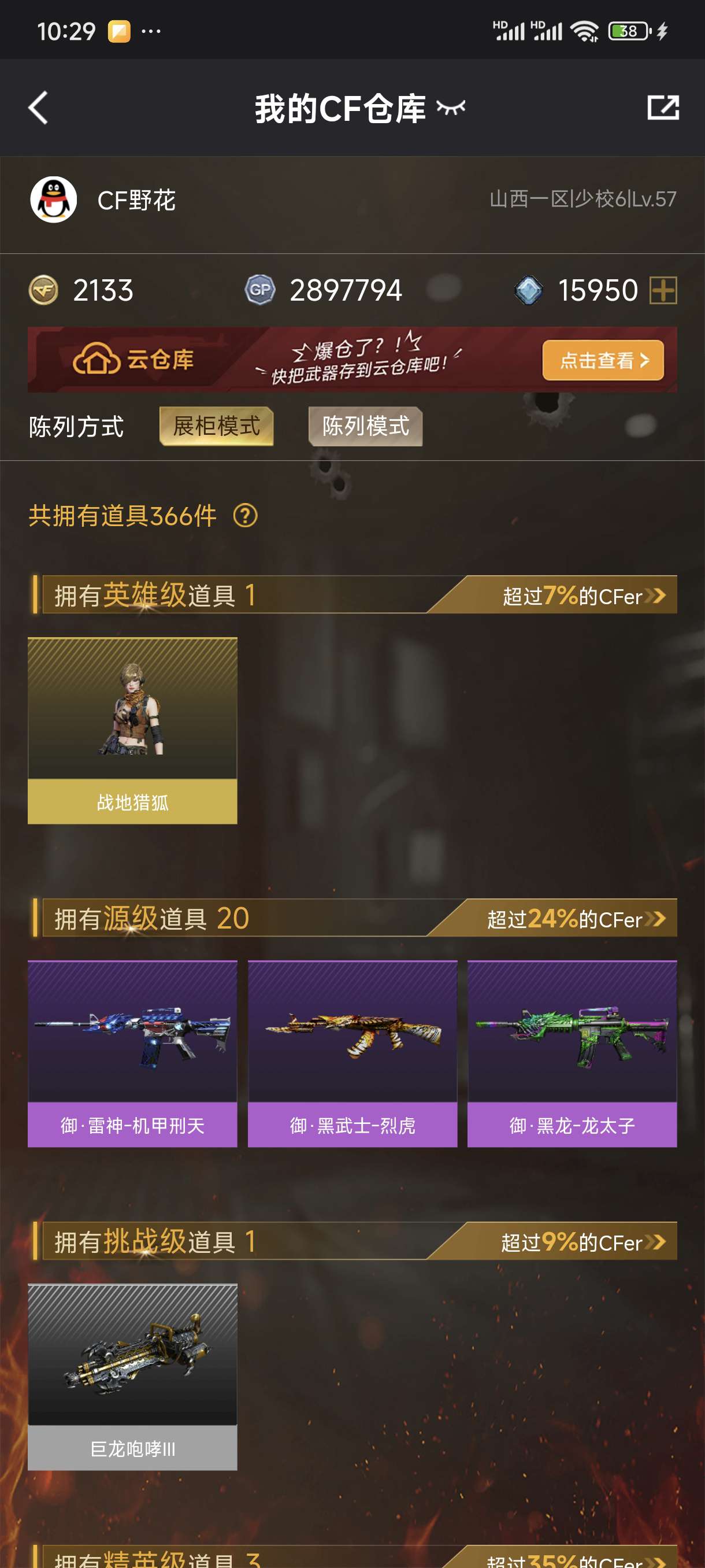Viewport: 705px width, 1568px height.
Task: Tap the gold CF coin icon
Action: pos(43,290)
